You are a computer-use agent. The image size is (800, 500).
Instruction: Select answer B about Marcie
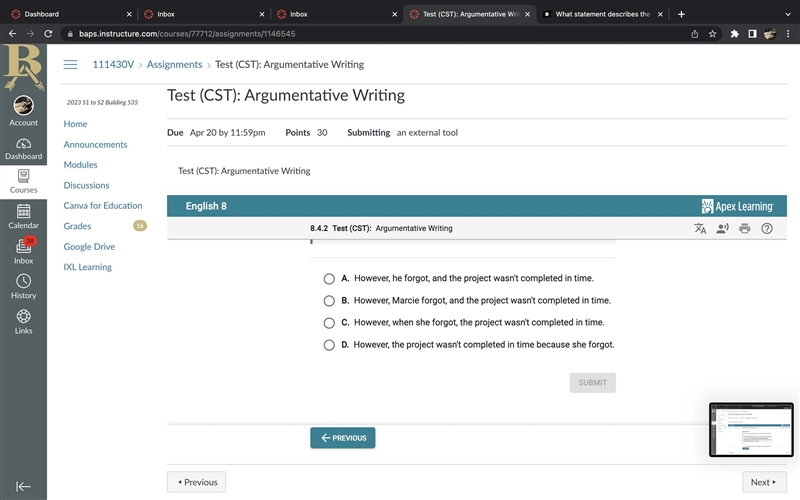coord(329,301)
